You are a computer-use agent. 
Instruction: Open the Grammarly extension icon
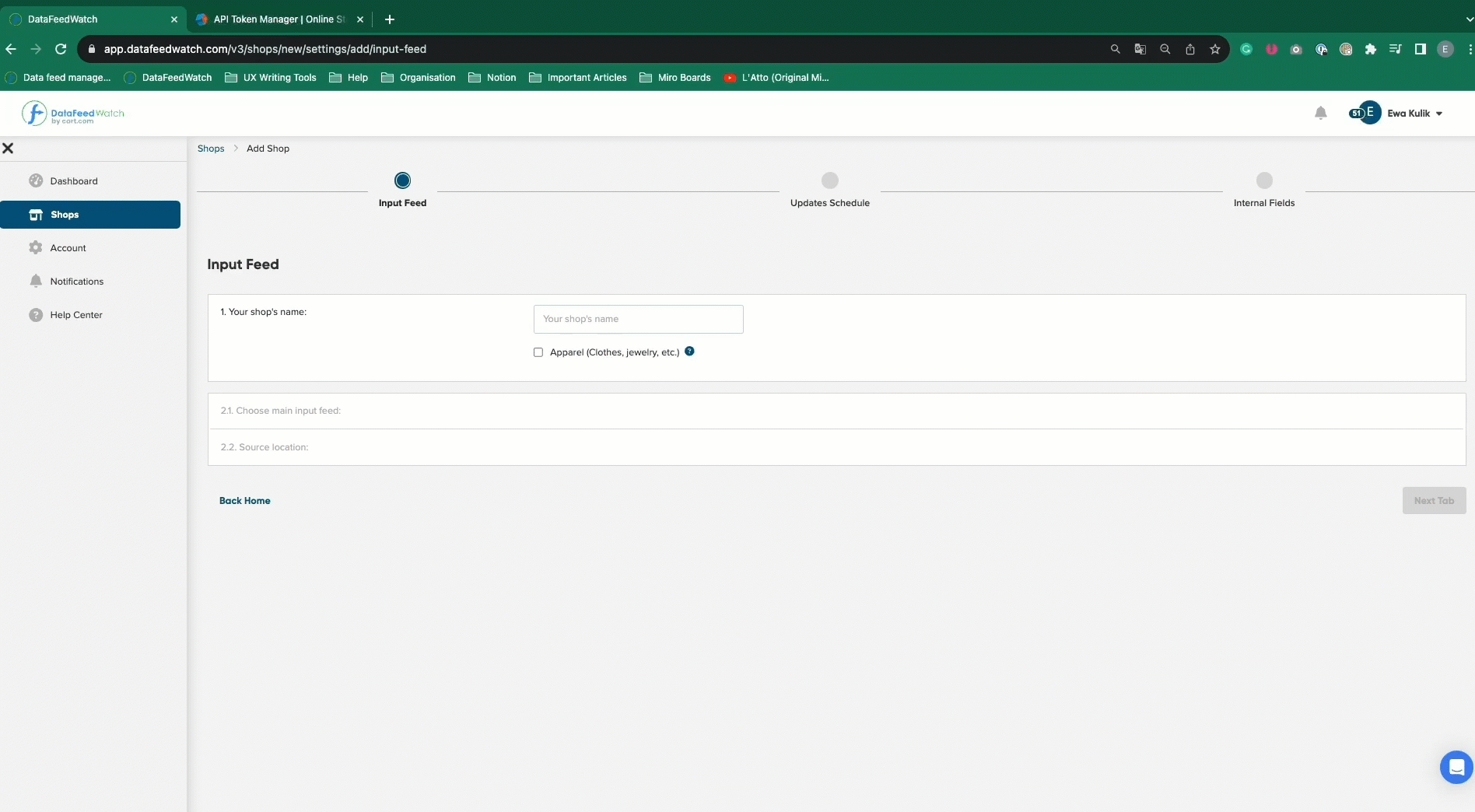coord(1246,49)
